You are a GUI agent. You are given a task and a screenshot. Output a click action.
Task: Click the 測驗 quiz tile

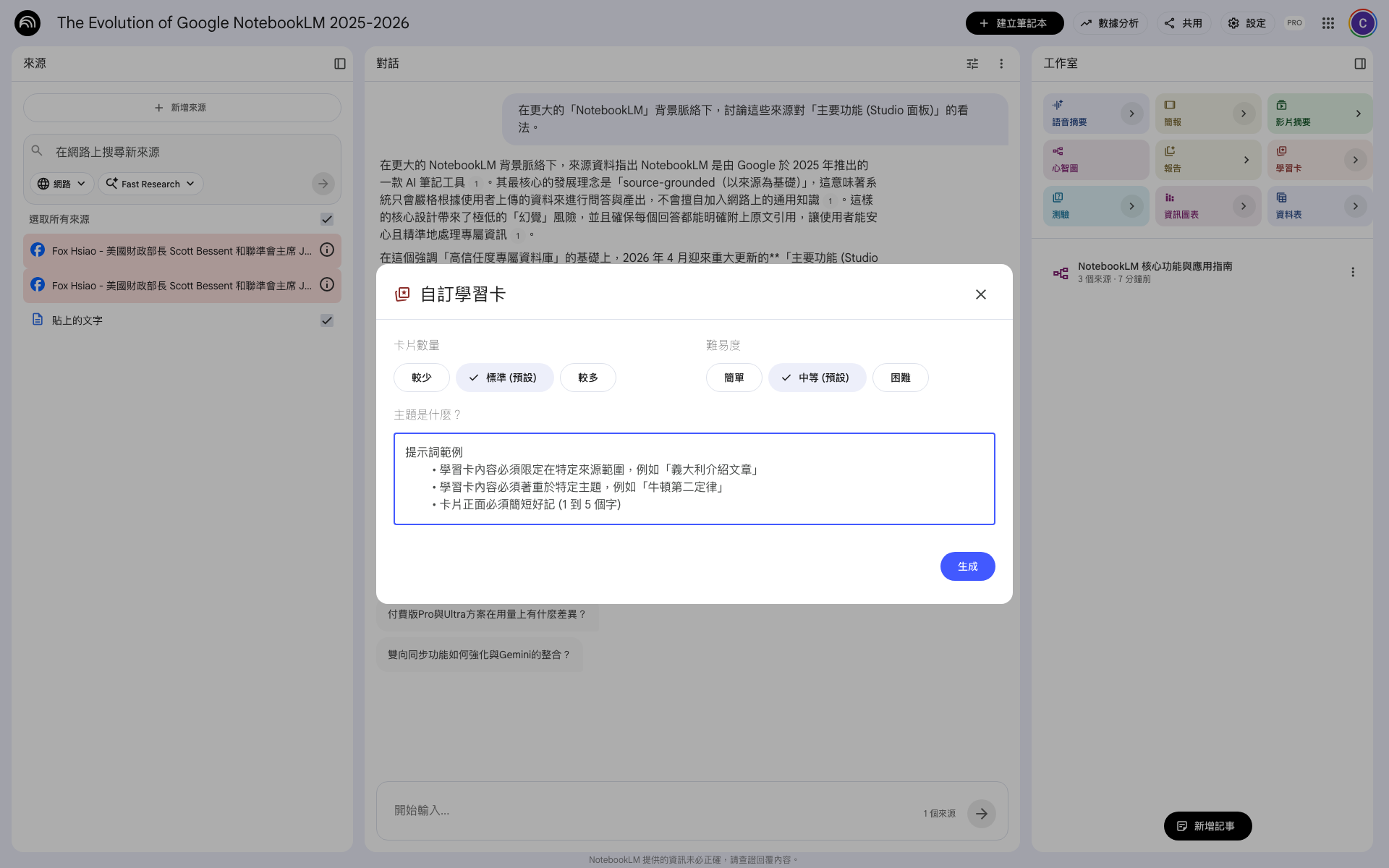(1095, 206)
